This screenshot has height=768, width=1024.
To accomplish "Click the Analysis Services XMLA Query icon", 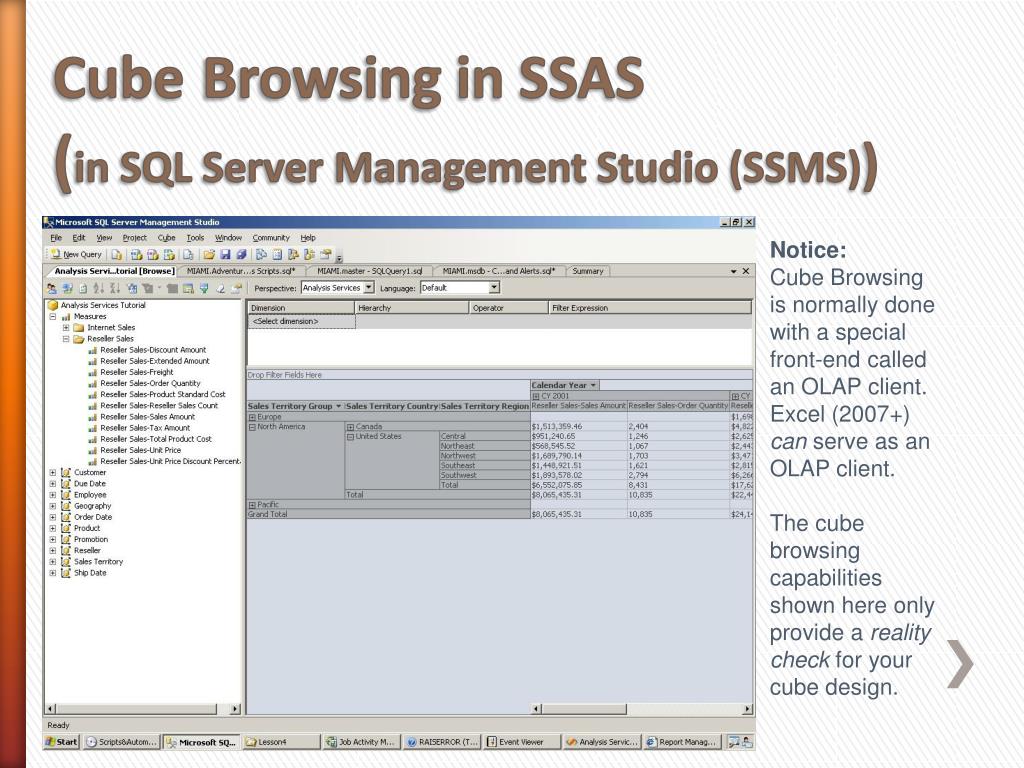I will [169, 254].
